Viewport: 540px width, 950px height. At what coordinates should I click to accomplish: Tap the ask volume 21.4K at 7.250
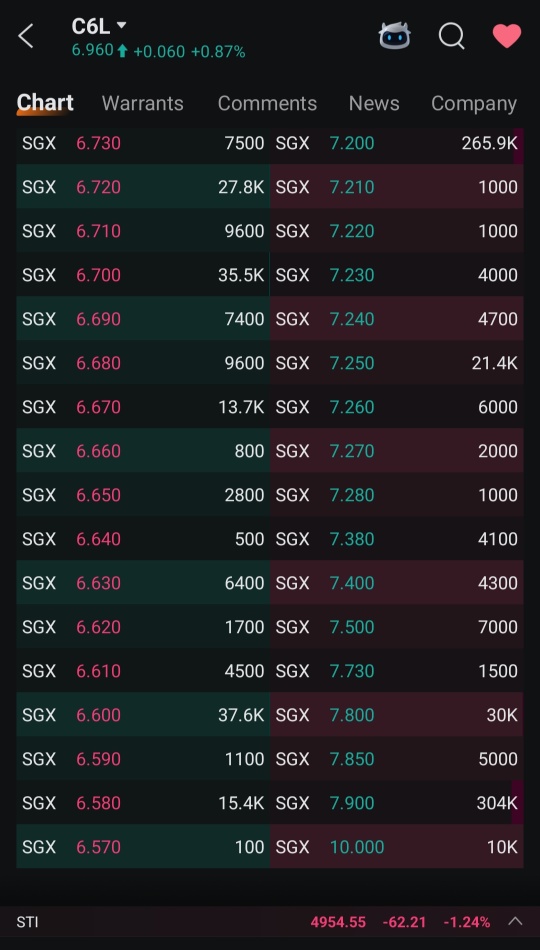click(495, 363)
